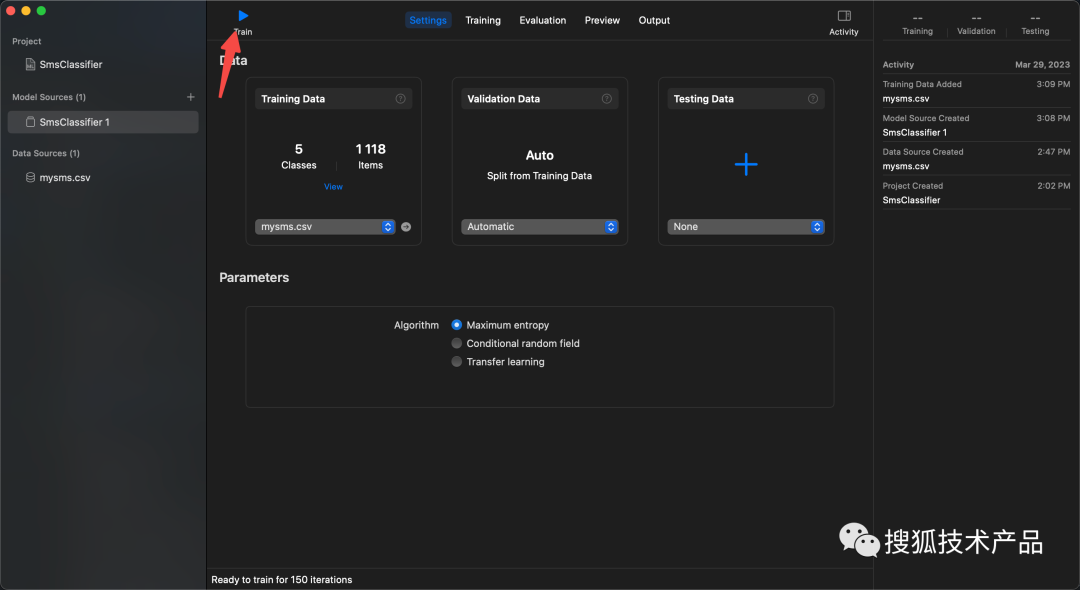Switch to the Preview tab
The image size is (1080, 590).
(x=602, y=20)
